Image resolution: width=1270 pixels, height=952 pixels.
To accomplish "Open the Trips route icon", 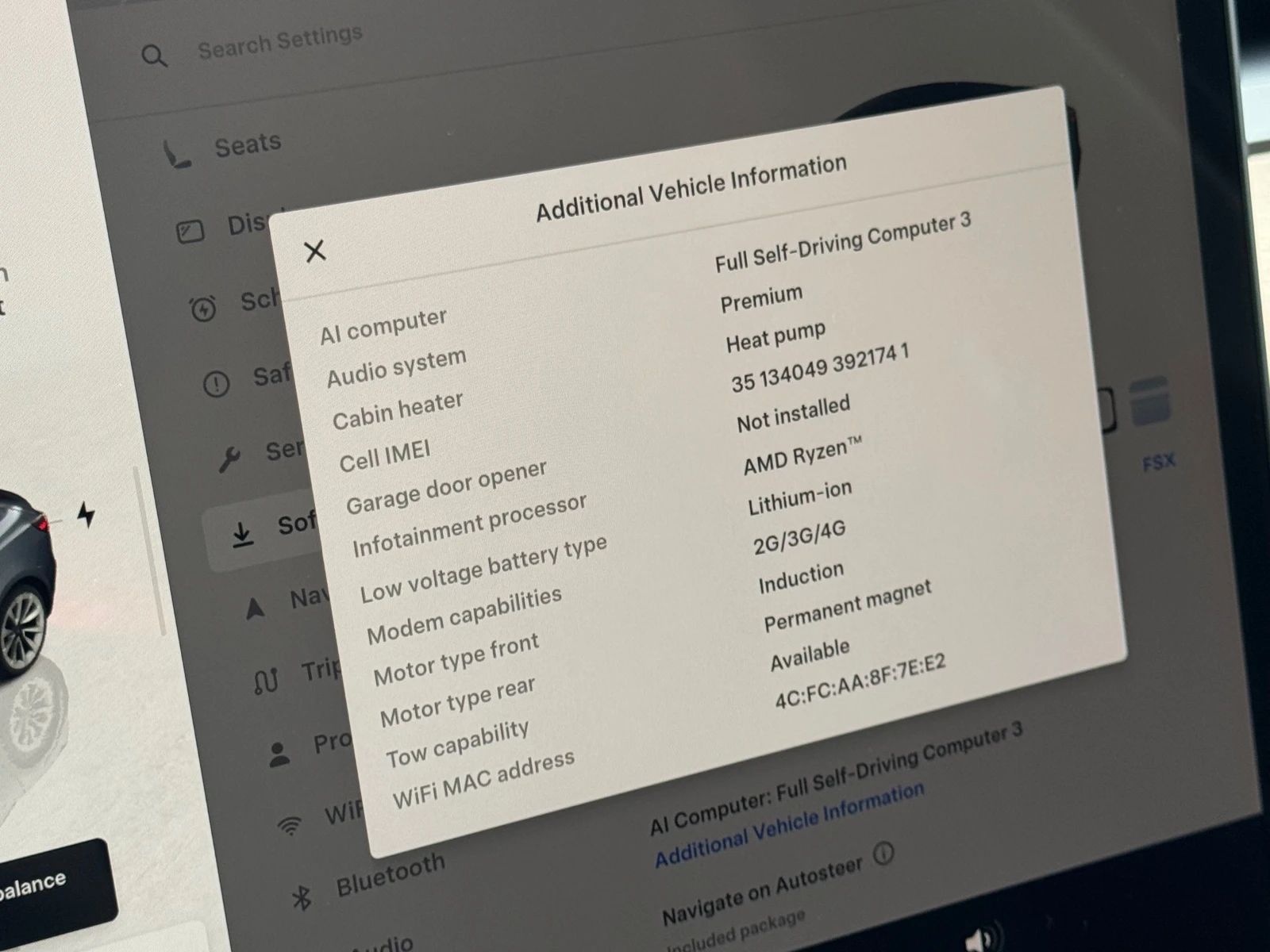I will point(266,681).
